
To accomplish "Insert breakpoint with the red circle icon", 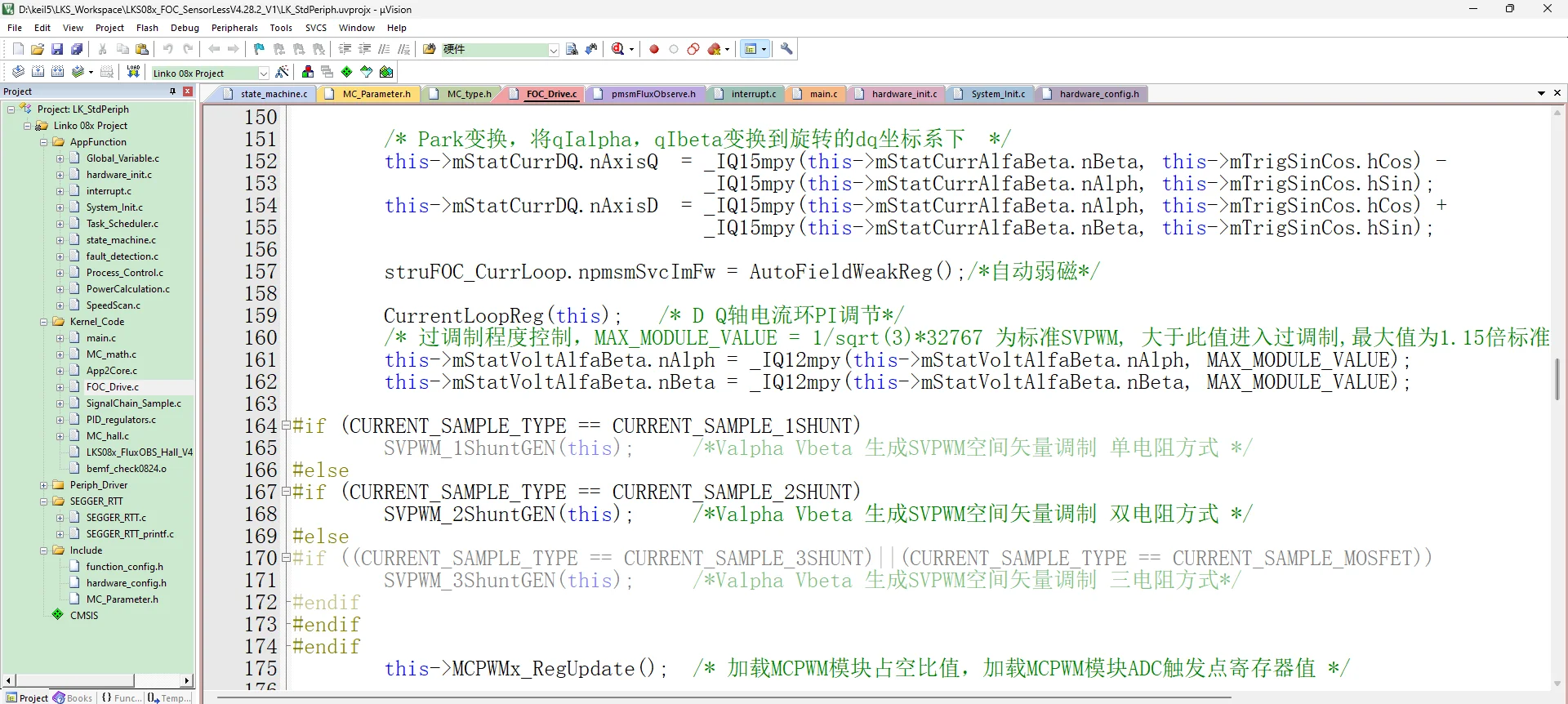I will pos(654,49).
